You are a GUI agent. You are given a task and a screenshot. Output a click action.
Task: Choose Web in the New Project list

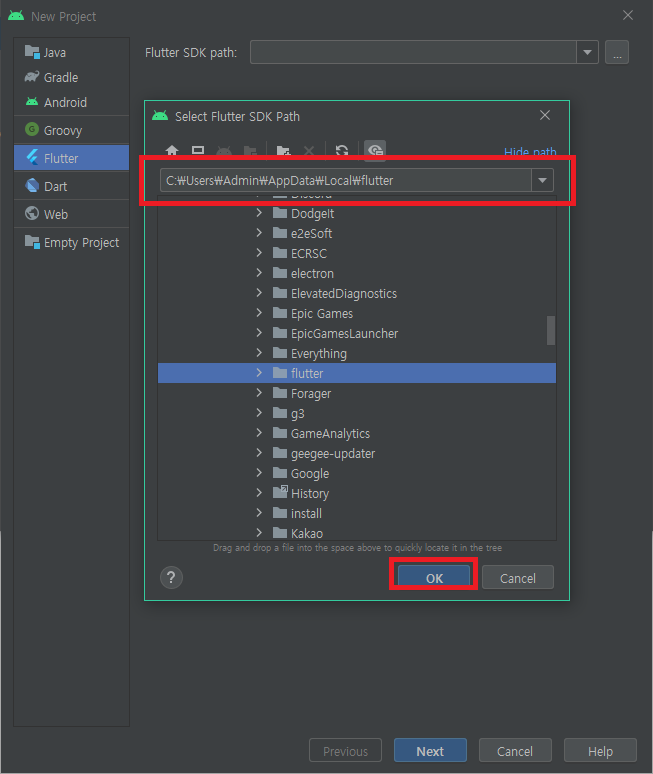[x=72, y=214]
